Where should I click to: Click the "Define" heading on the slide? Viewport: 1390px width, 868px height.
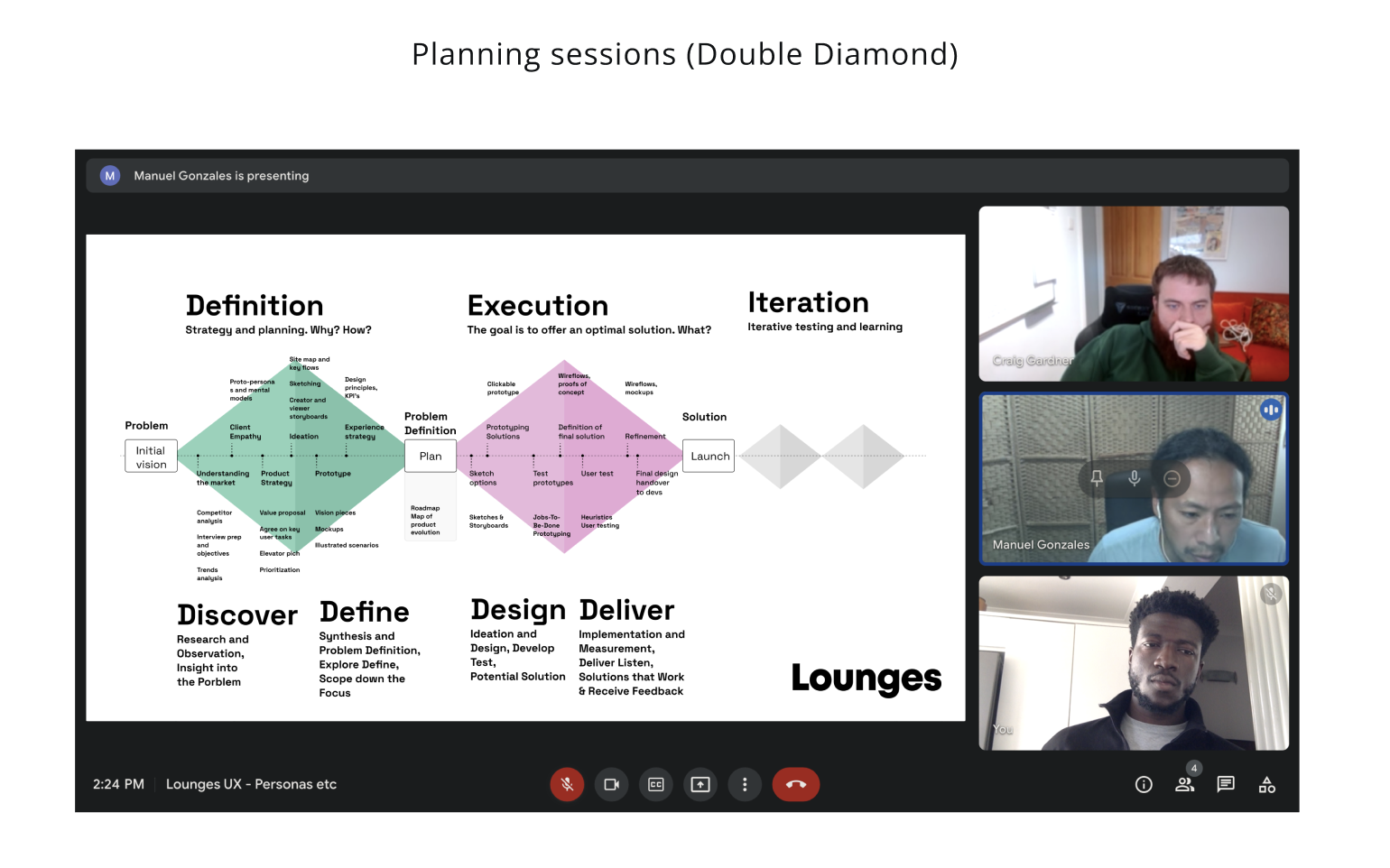[365, 613]
